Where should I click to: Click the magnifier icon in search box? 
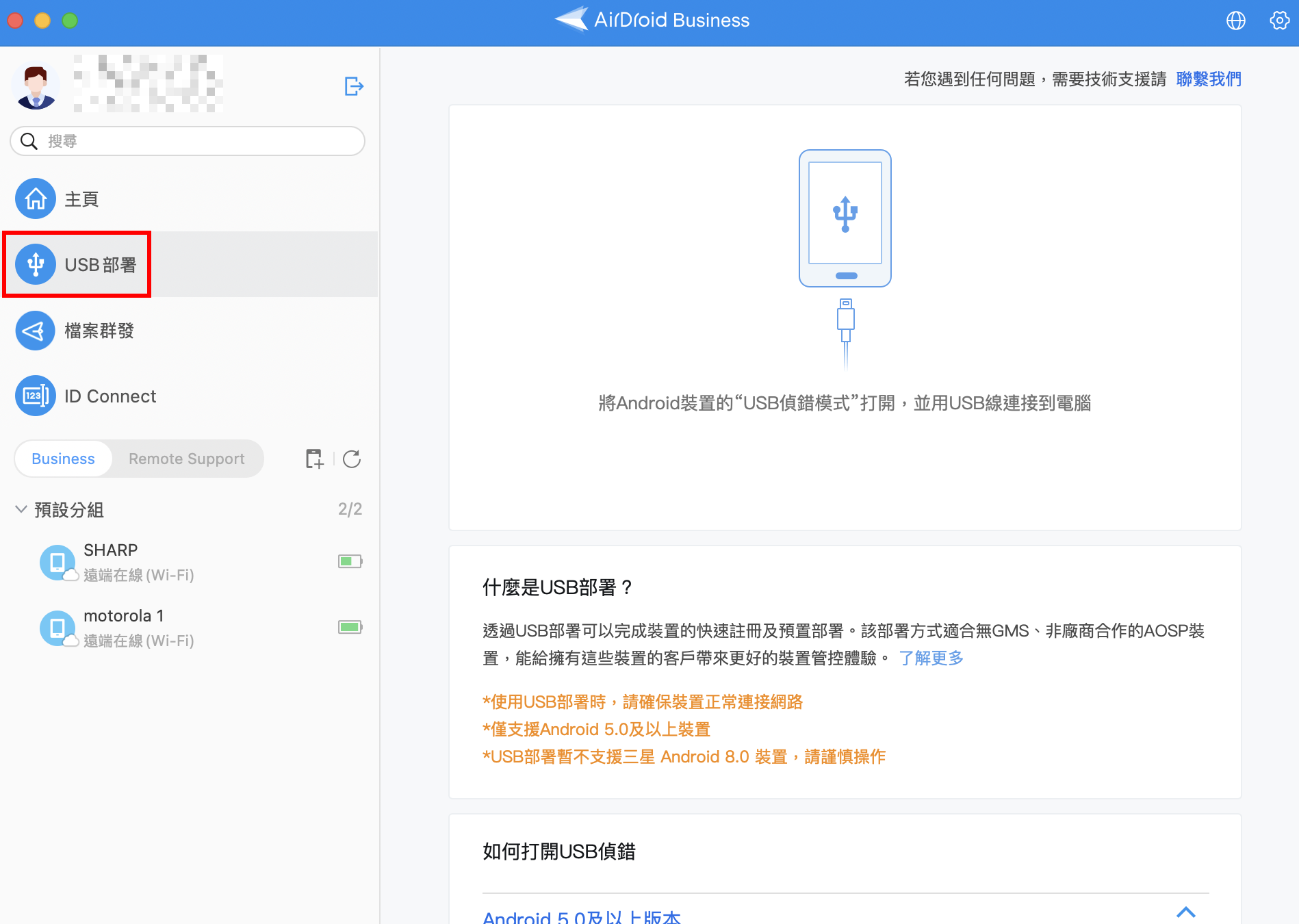[x=29, y=141]
